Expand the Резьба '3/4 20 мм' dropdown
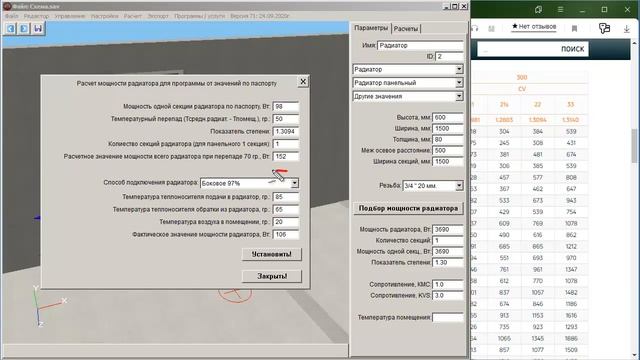Screen dimensions: 640x360 (459, 186)
